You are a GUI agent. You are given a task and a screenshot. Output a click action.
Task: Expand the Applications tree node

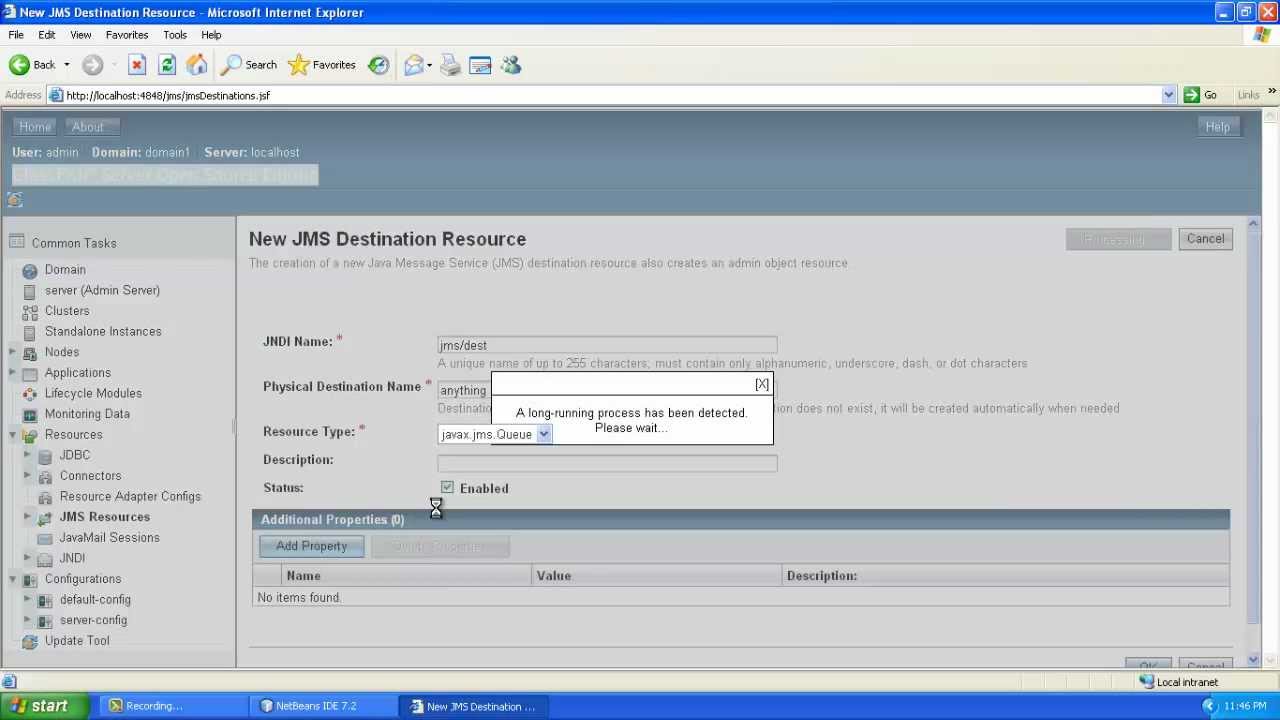[x=13, y=372]
